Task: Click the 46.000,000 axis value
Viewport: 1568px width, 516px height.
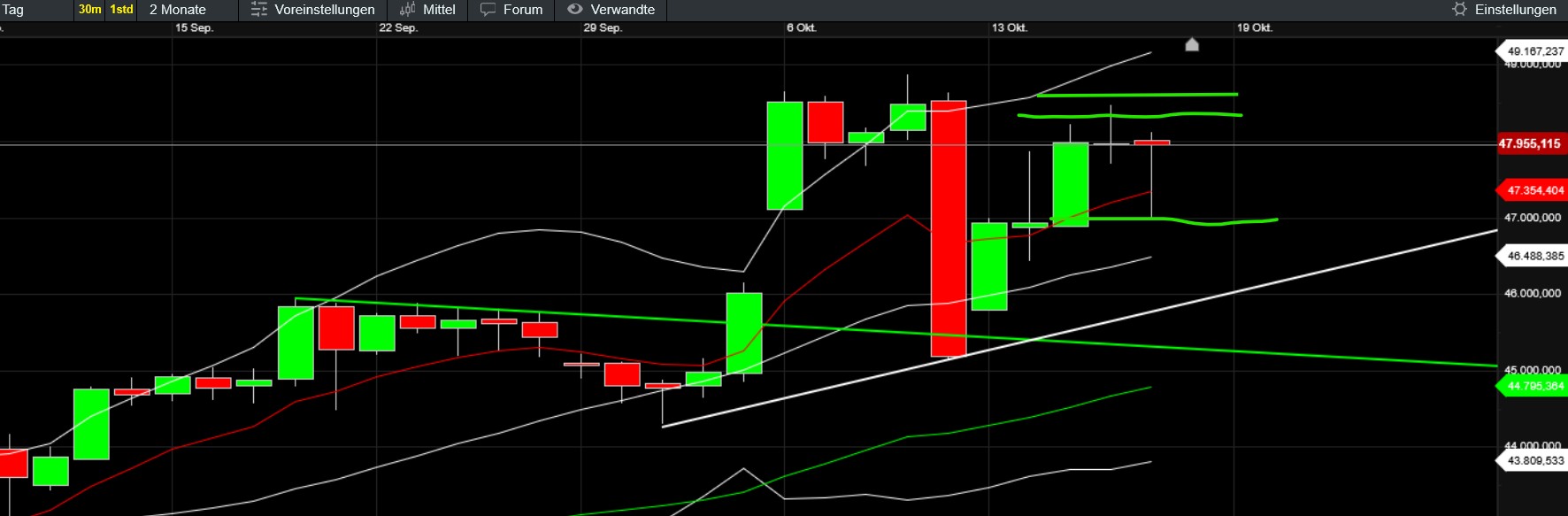Action: click(1533, 294)
